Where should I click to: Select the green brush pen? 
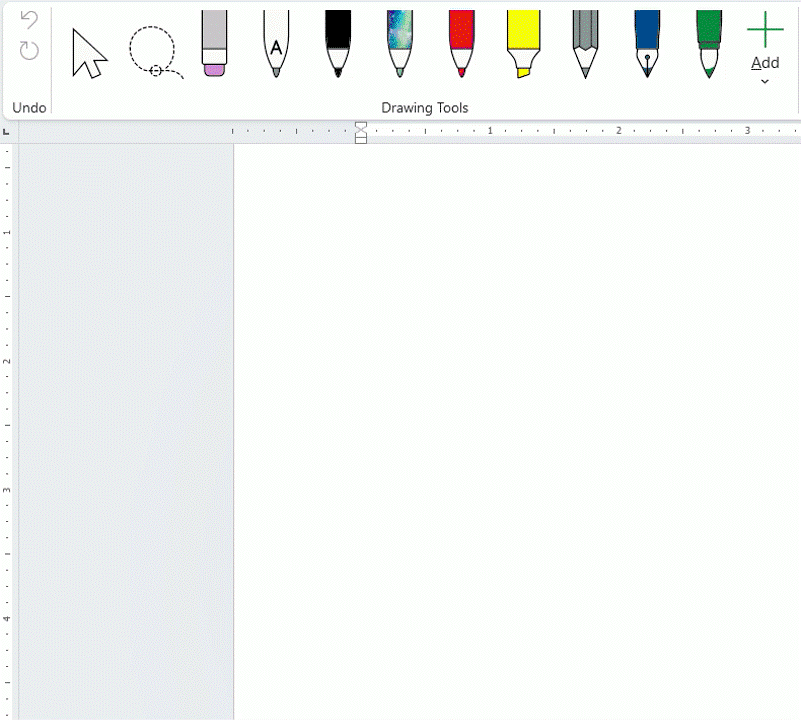tap(709, 44)
